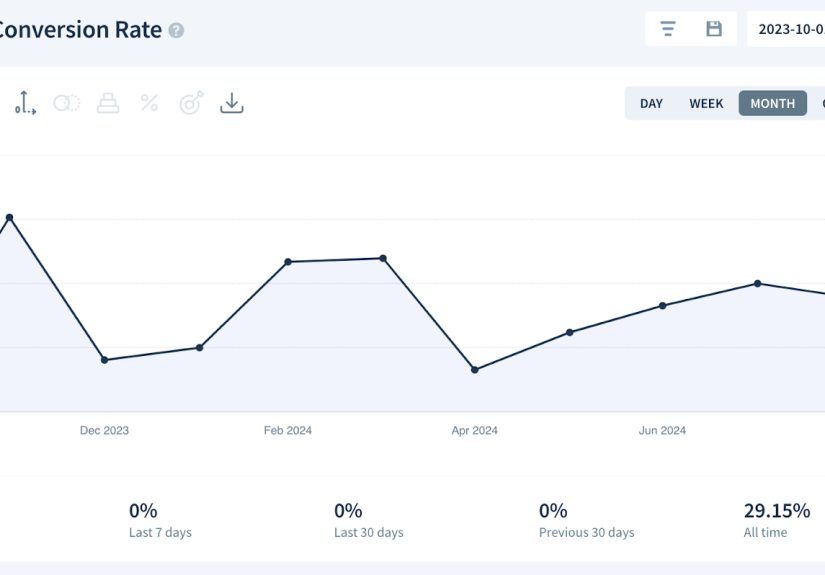Viewport: 825px width, 575px height.
Task: Toggle the stacked layers chart icon
Action: coord(108,103)
